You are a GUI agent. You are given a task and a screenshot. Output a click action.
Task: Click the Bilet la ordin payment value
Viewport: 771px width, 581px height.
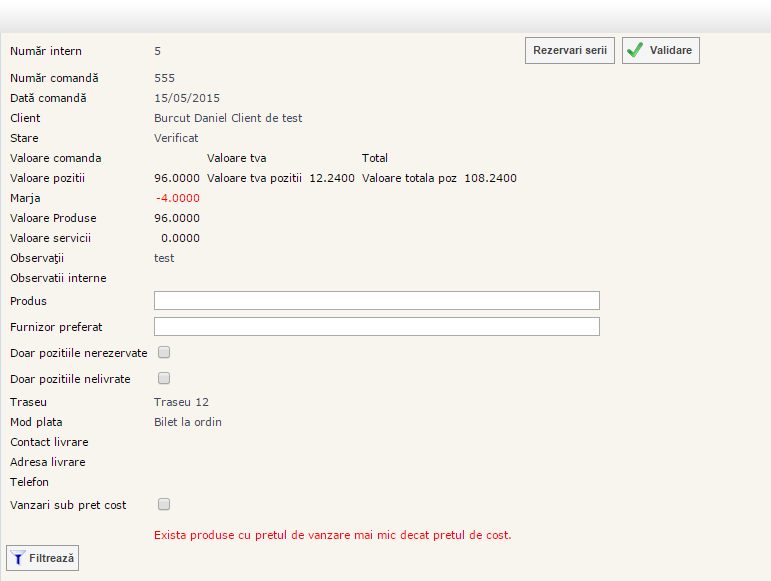coord(188,422)
